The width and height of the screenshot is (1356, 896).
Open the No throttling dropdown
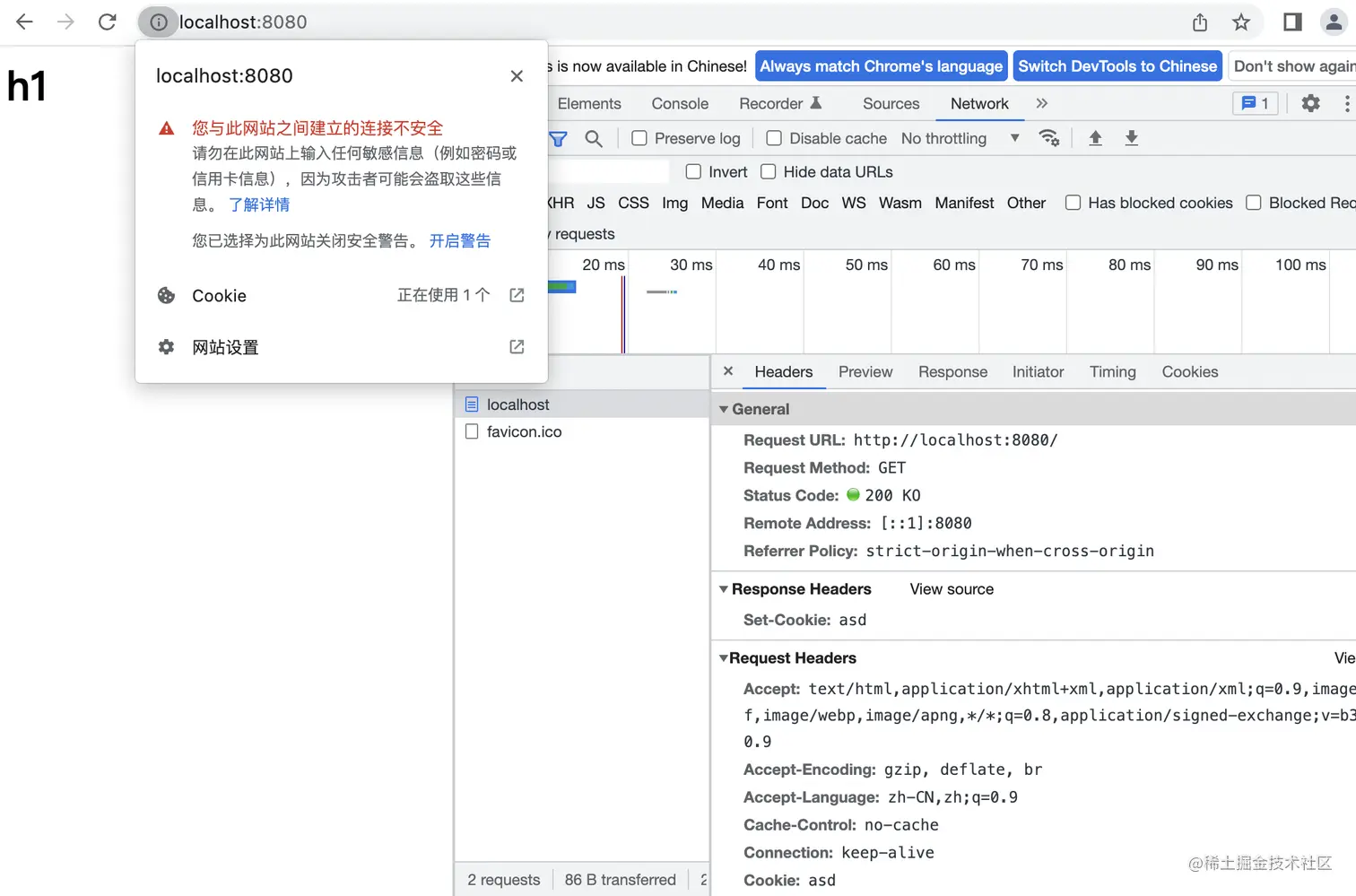click(x=960, y=139)
